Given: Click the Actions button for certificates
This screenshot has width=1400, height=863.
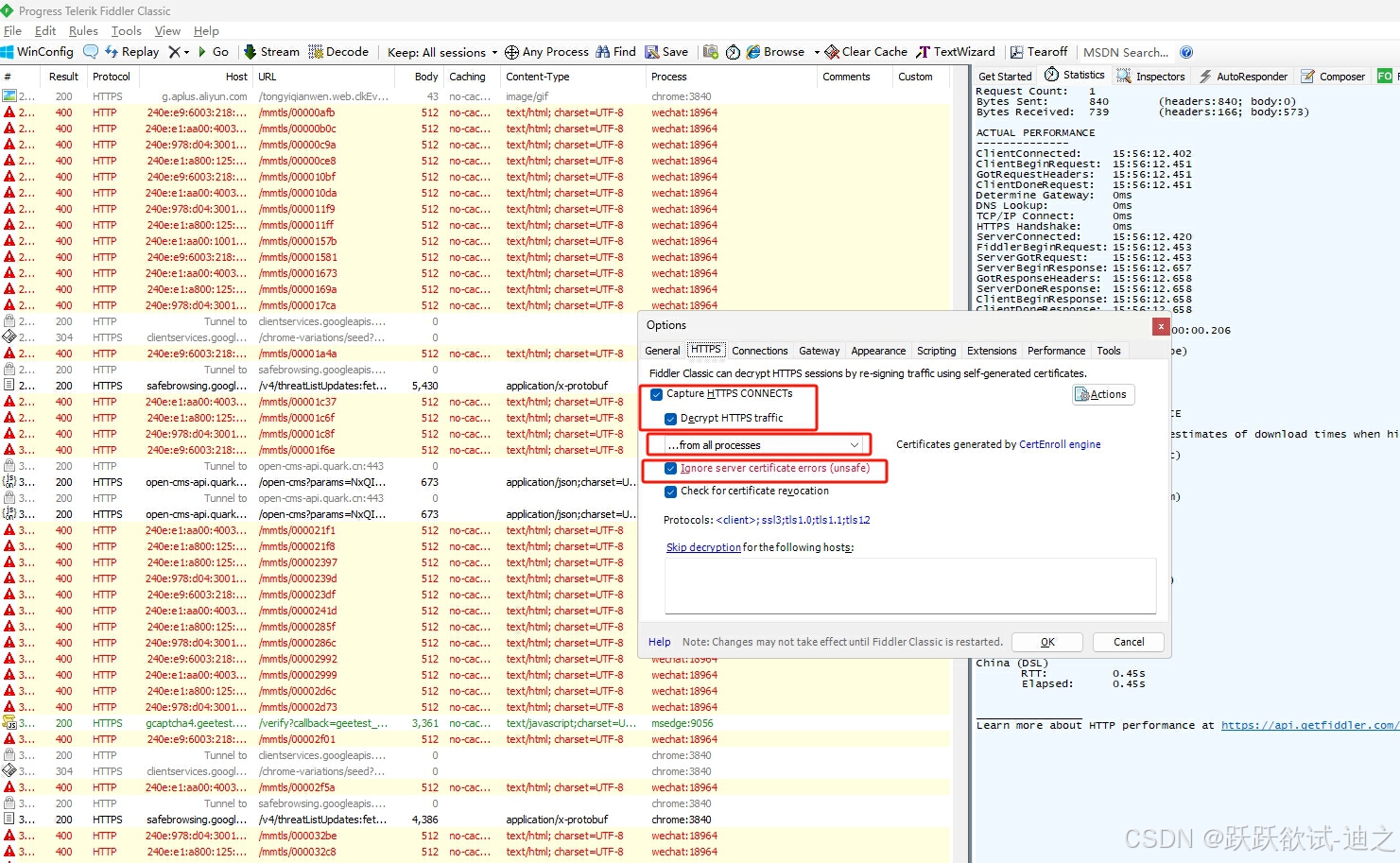Looking at the screenshot, I should [1103, 394].
